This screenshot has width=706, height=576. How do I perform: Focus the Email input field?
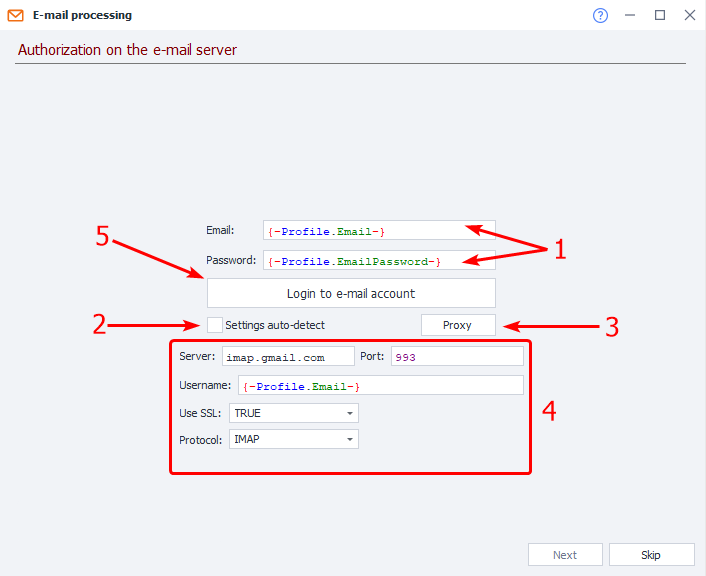pyautogui.click(x=378, y=231)
